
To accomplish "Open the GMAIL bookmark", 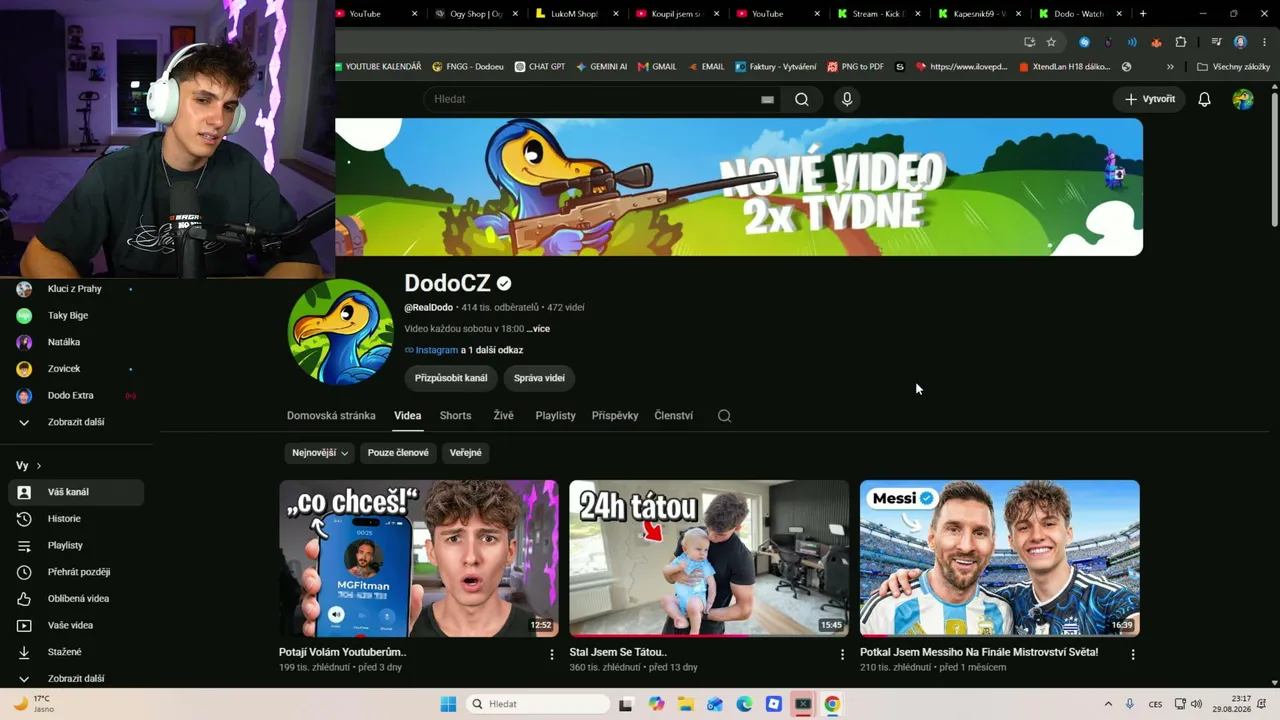I will [x=657, y=67].
